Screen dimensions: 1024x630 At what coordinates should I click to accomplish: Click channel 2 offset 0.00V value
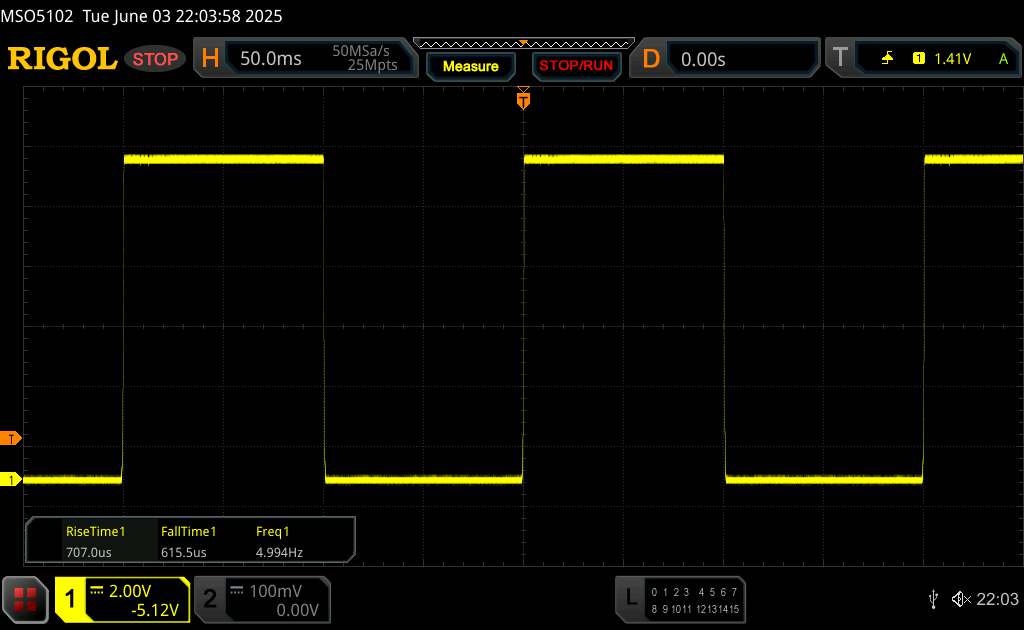click(x=297, y=610)
